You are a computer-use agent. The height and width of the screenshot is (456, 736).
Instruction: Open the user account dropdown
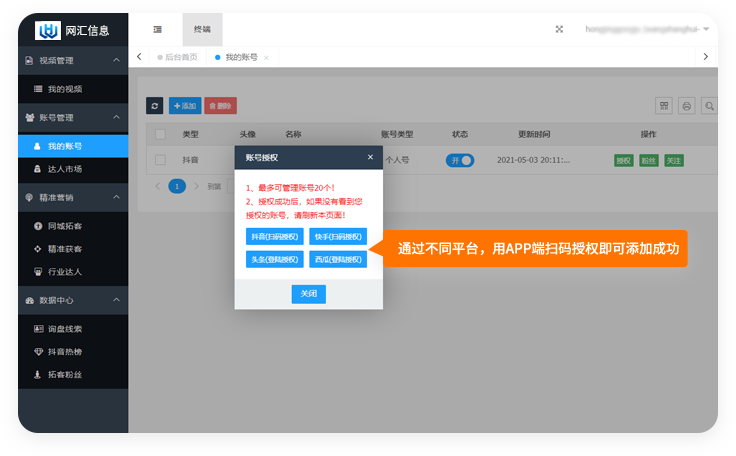point(647,29)
